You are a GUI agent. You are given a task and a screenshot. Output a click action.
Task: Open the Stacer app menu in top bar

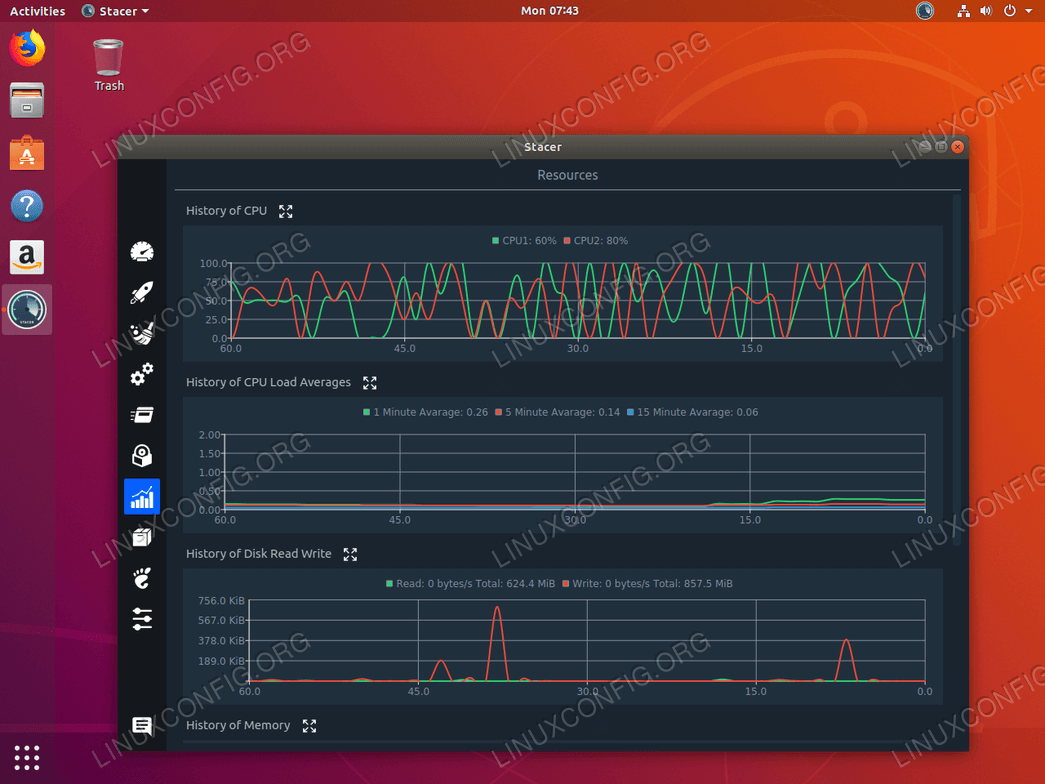coord(115,11)
